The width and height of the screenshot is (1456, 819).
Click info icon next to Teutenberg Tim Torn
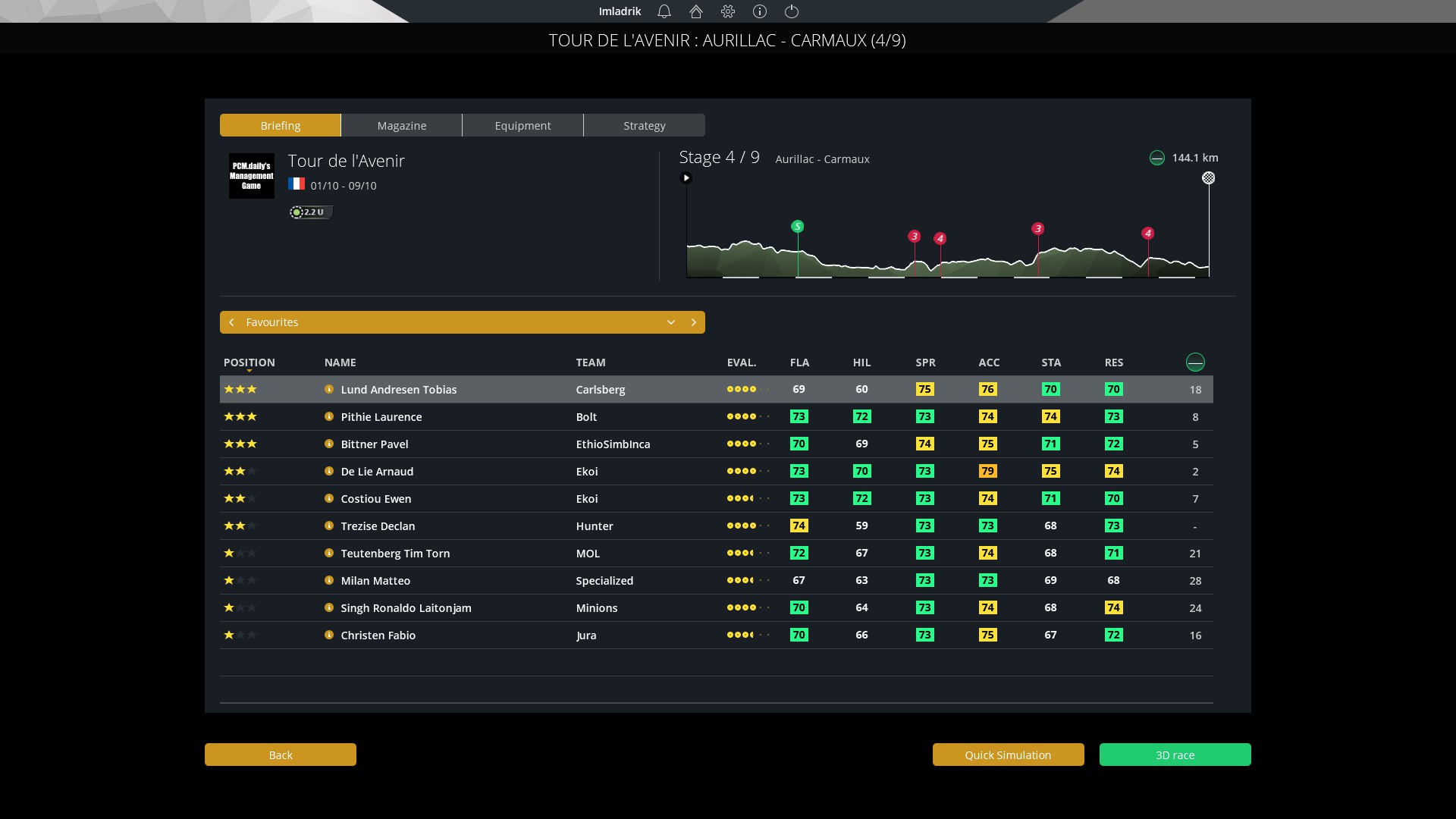[x=329, y=553]
